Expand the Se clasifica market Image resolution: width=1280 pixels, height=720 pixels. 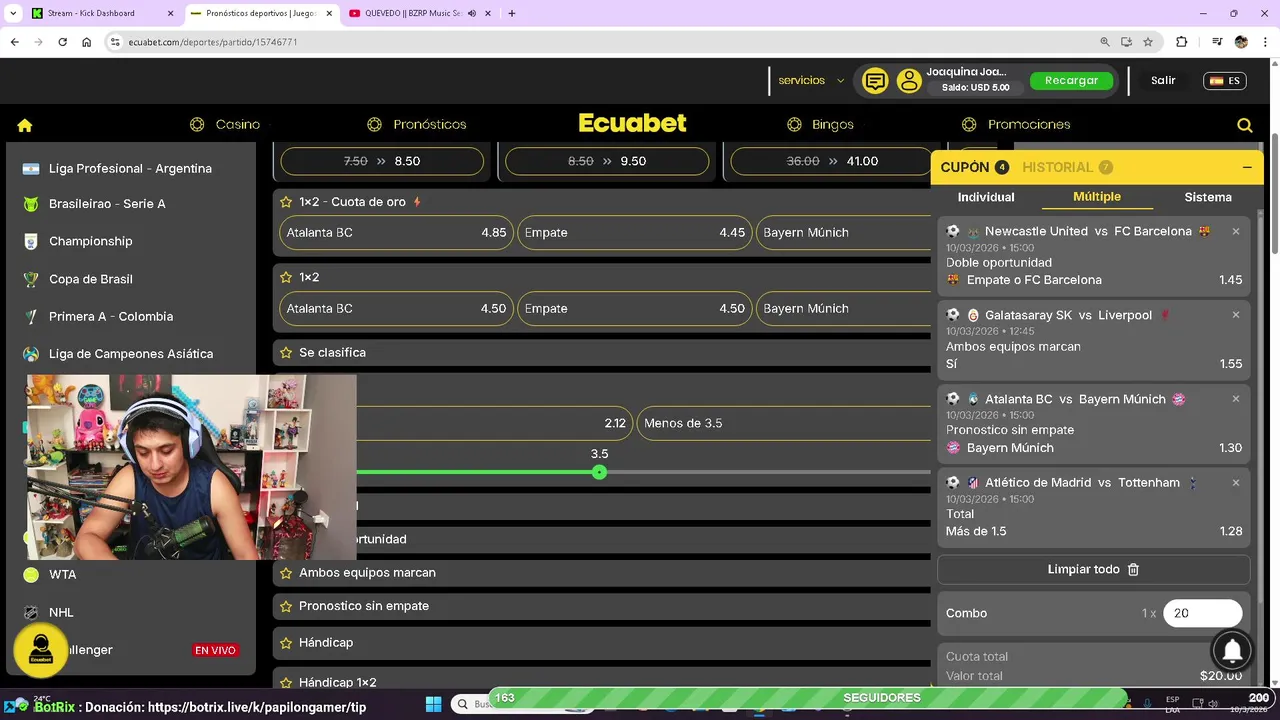coord(601,353)
